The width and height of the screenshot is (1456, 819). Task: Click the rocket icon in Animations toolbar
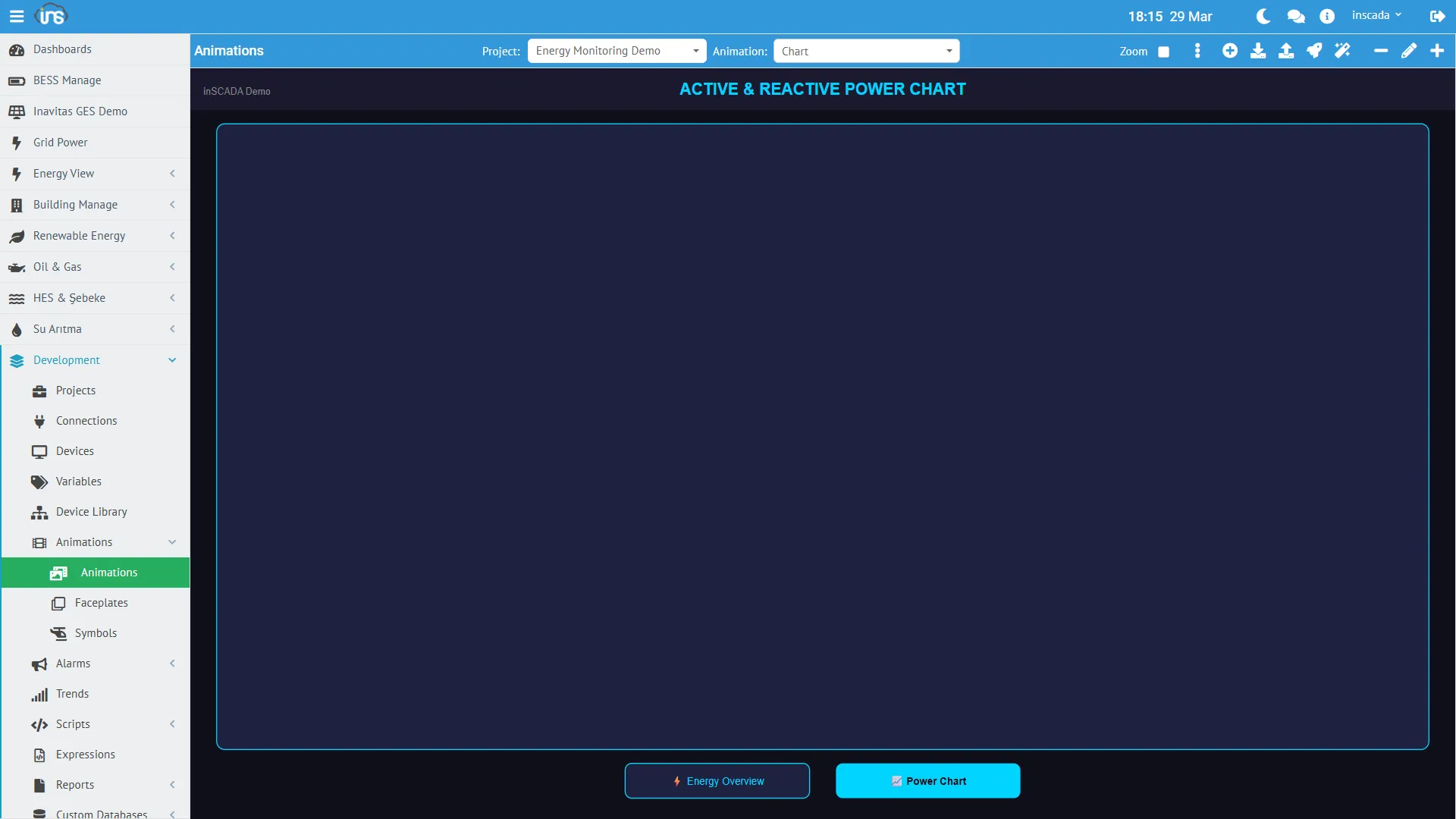tap(1314, 51)
